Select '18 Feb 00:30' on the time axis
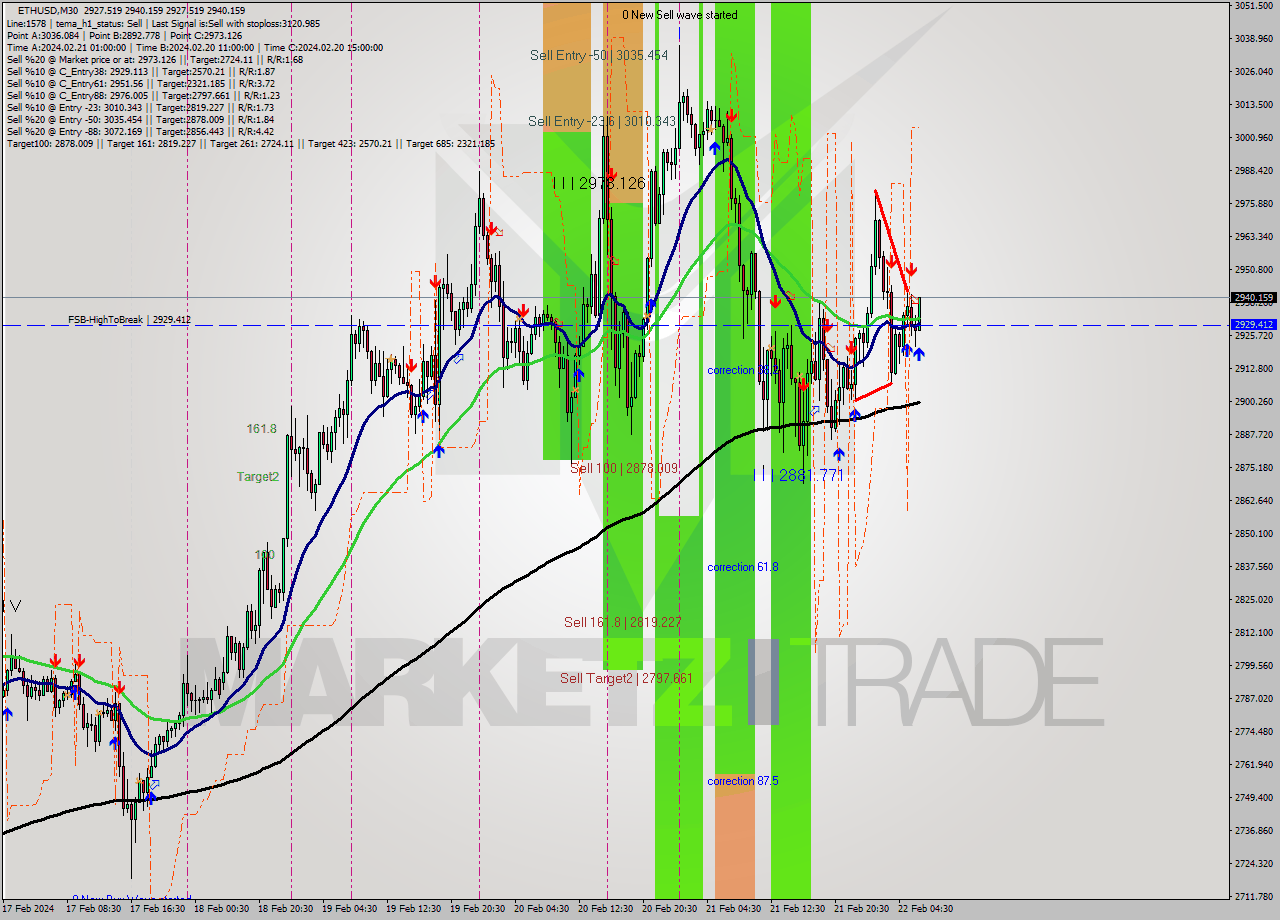The image size is (1280, 920). 220,909
